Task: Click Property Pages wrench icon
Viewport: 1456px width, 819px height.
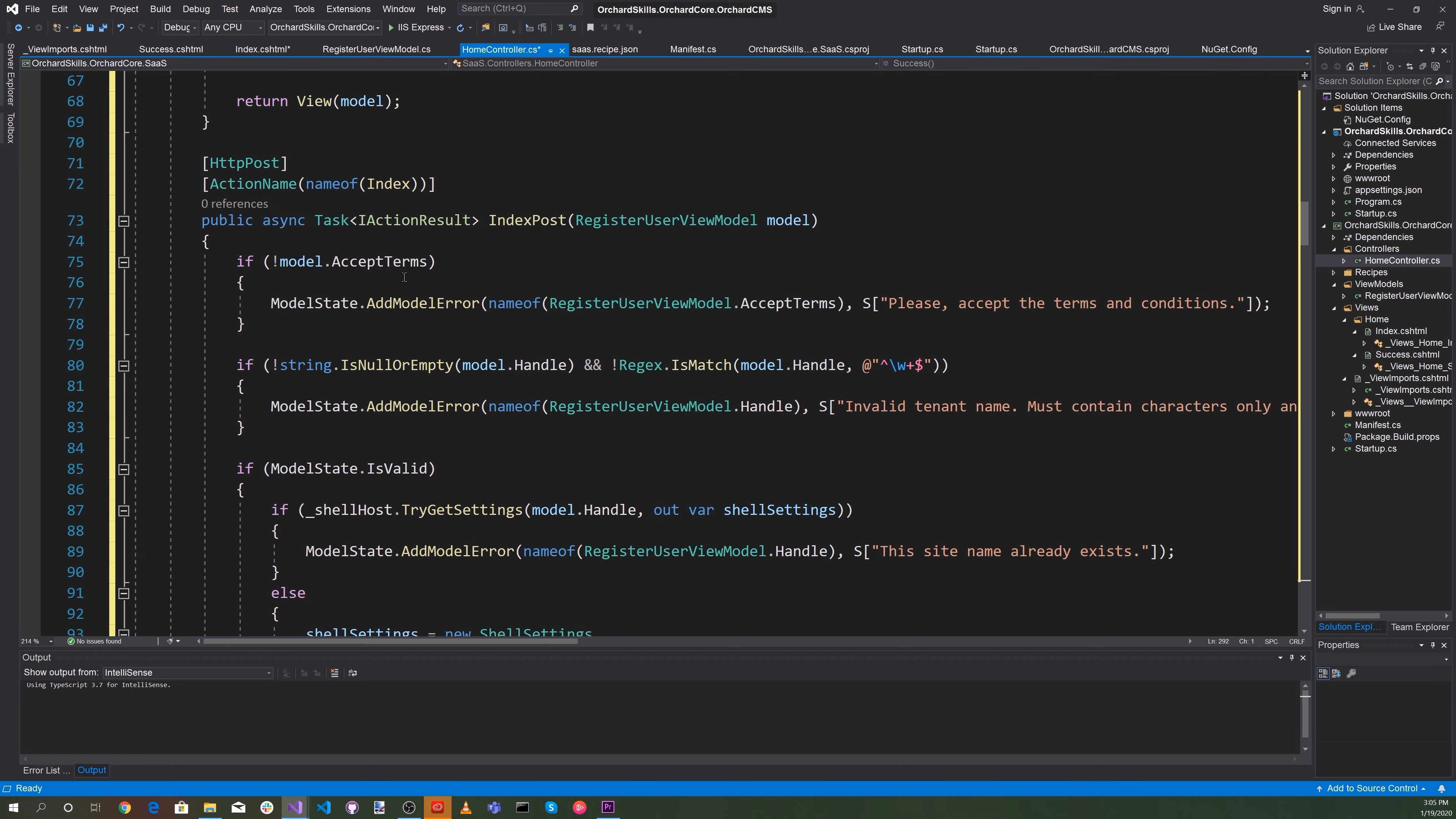Action: click(x=1351, y=673)
